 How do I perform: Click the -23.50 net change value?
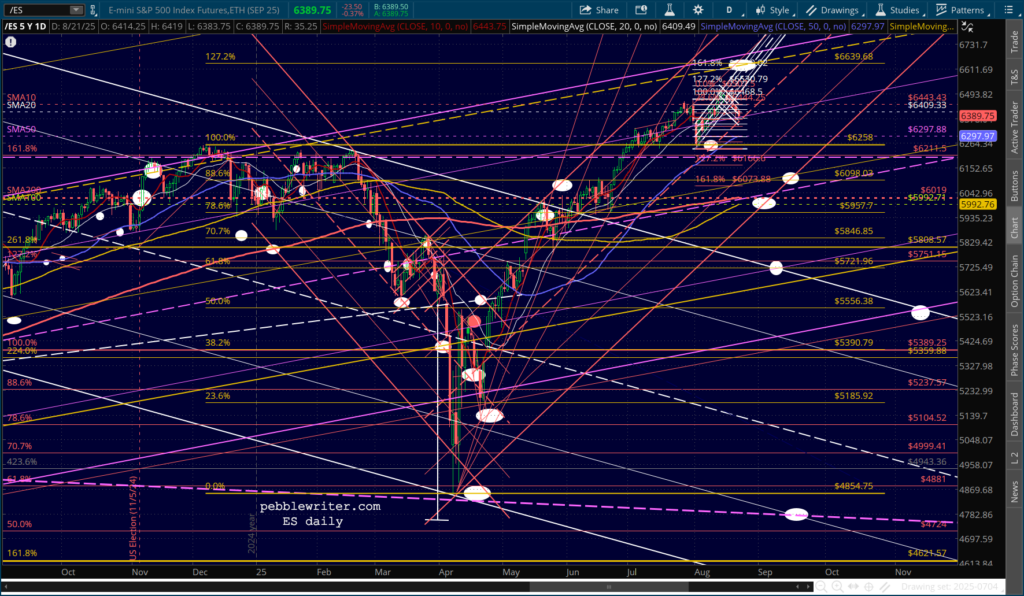[x=353, y=7]
